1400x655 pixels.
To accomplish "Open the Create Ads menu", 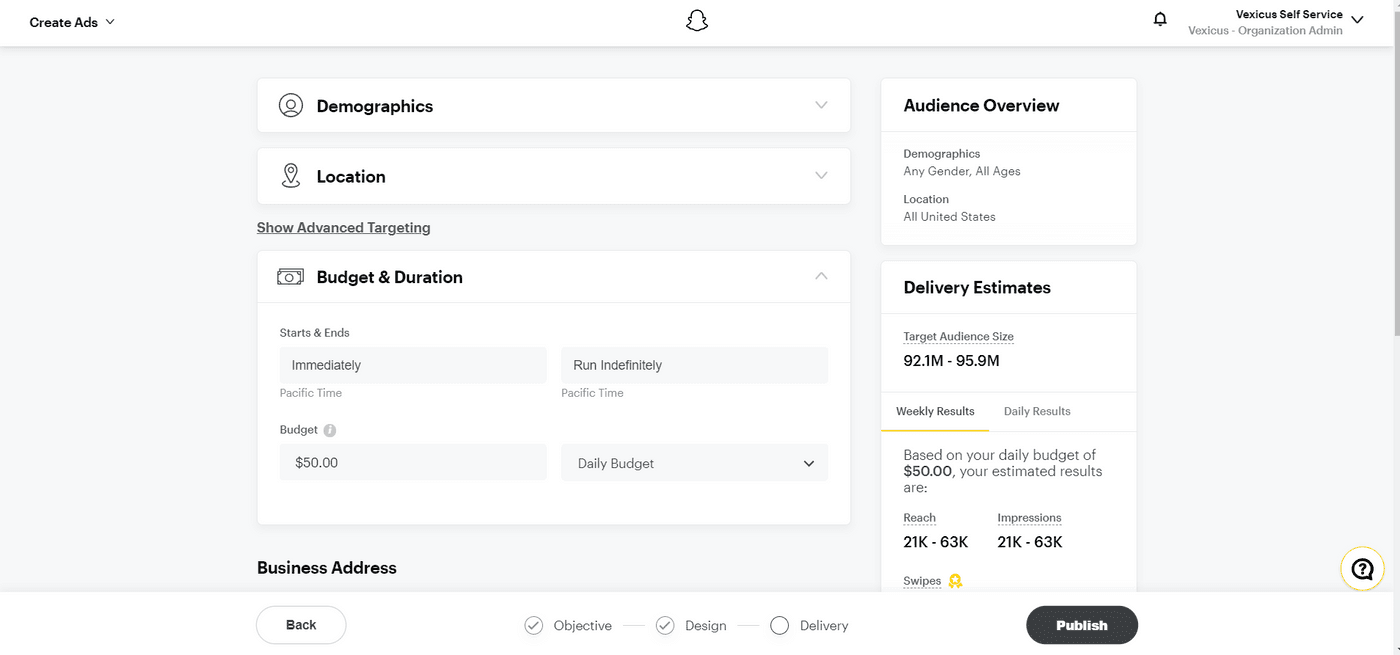I will [x=72, y=22].
